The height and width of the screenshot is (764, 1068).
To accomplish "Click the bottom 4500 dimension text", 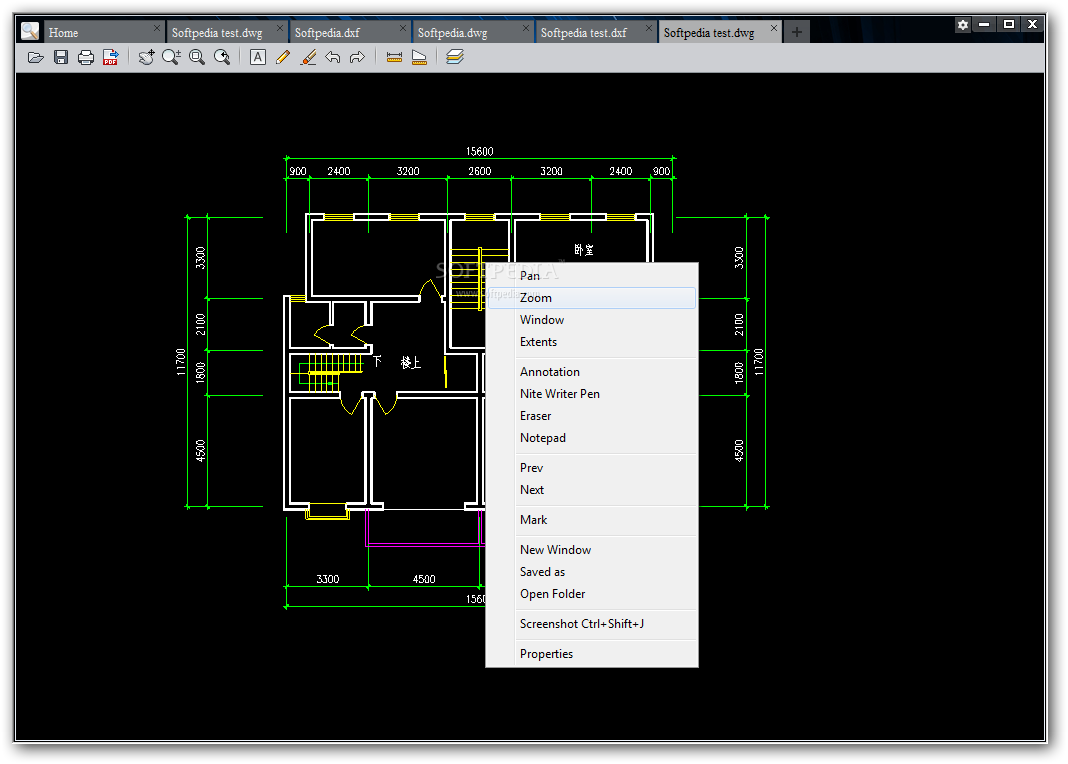I will [424, 579].
